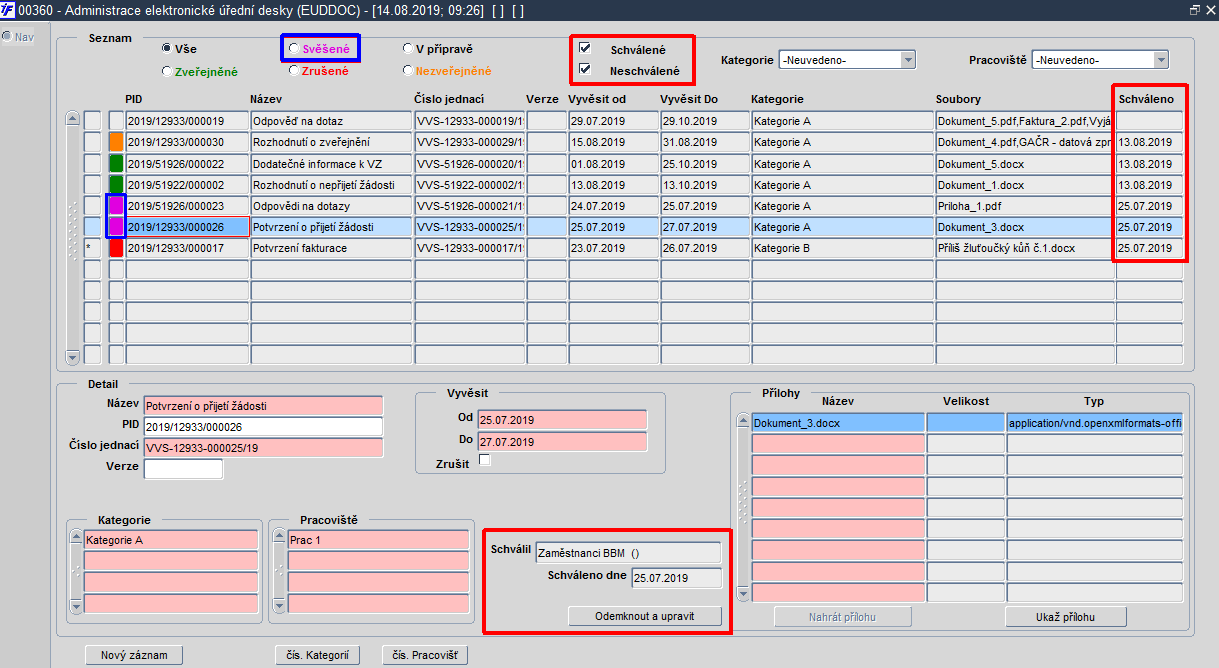Open the čís. Pracovišť codebook button
Viewport: 1219px width, 668px height.
coord(424,655)
